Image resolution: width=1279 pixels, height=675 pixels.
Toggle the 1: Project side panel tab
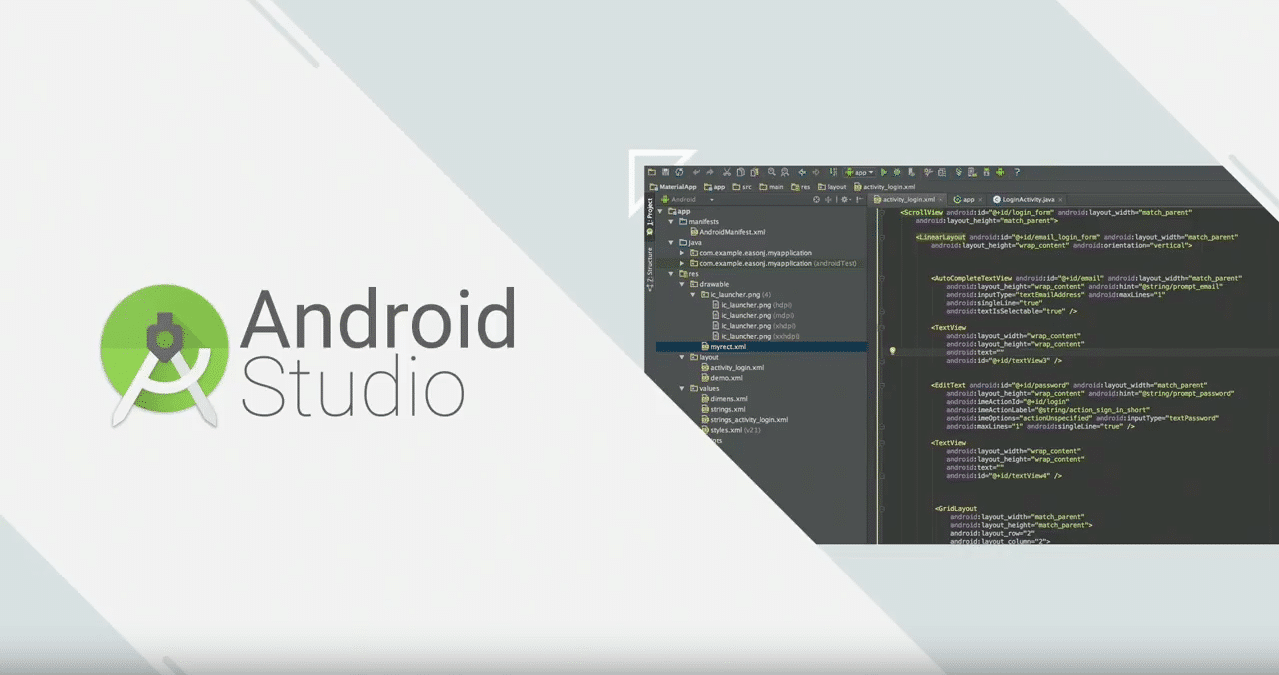pos(649,210)
